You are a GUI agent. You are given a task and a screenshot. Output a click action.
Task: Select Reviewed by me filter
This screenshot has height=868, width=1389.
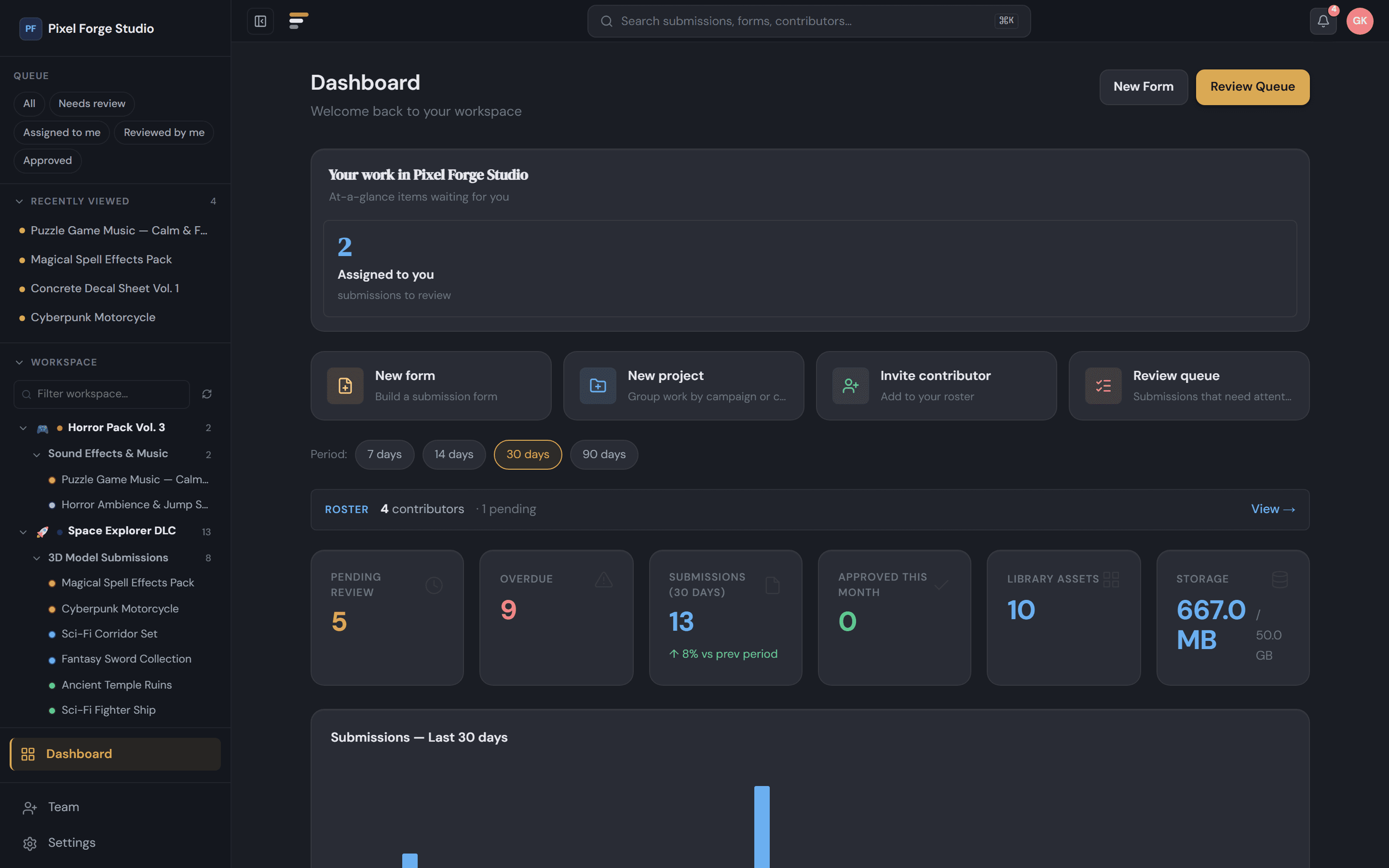point(164,133)
